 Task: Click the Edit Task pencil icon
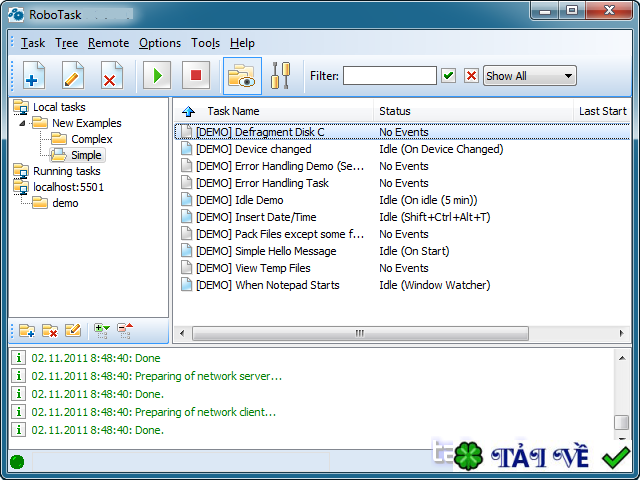[72, 76]
